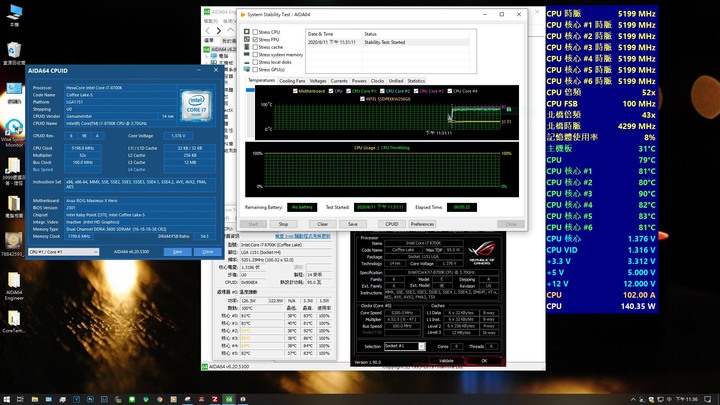Image resolution: width=720 pixels, height=405 pixels.
Task: Open the Recycle Bin desktop icon
Action: [x=14, y=54]
